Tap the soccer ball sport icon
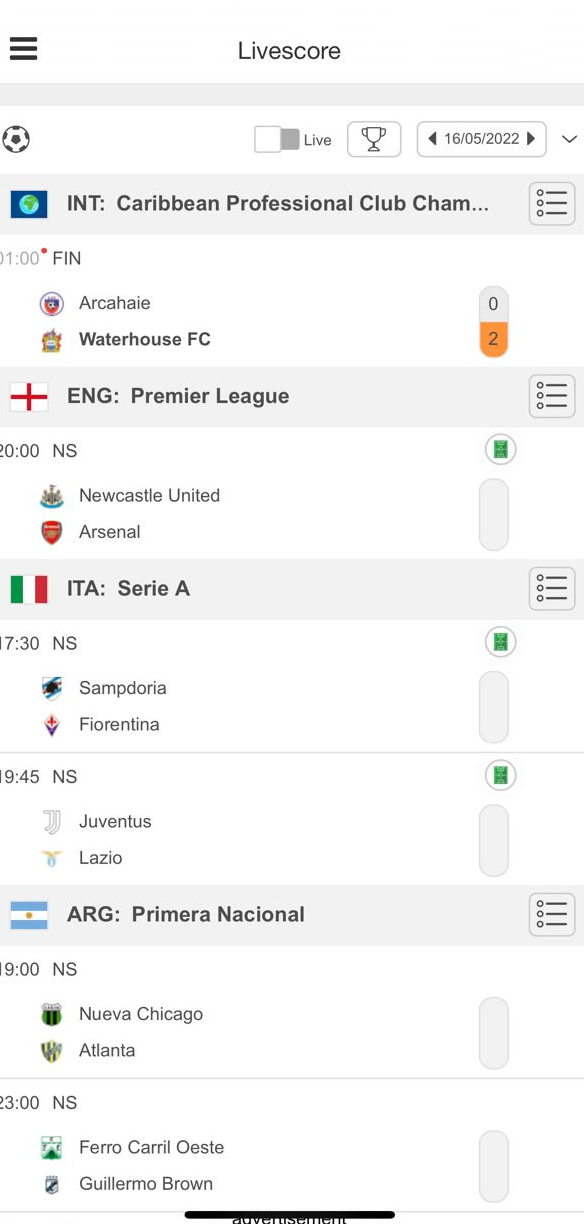This screenshot has height=1224, width=584. [x=16, y=139]
